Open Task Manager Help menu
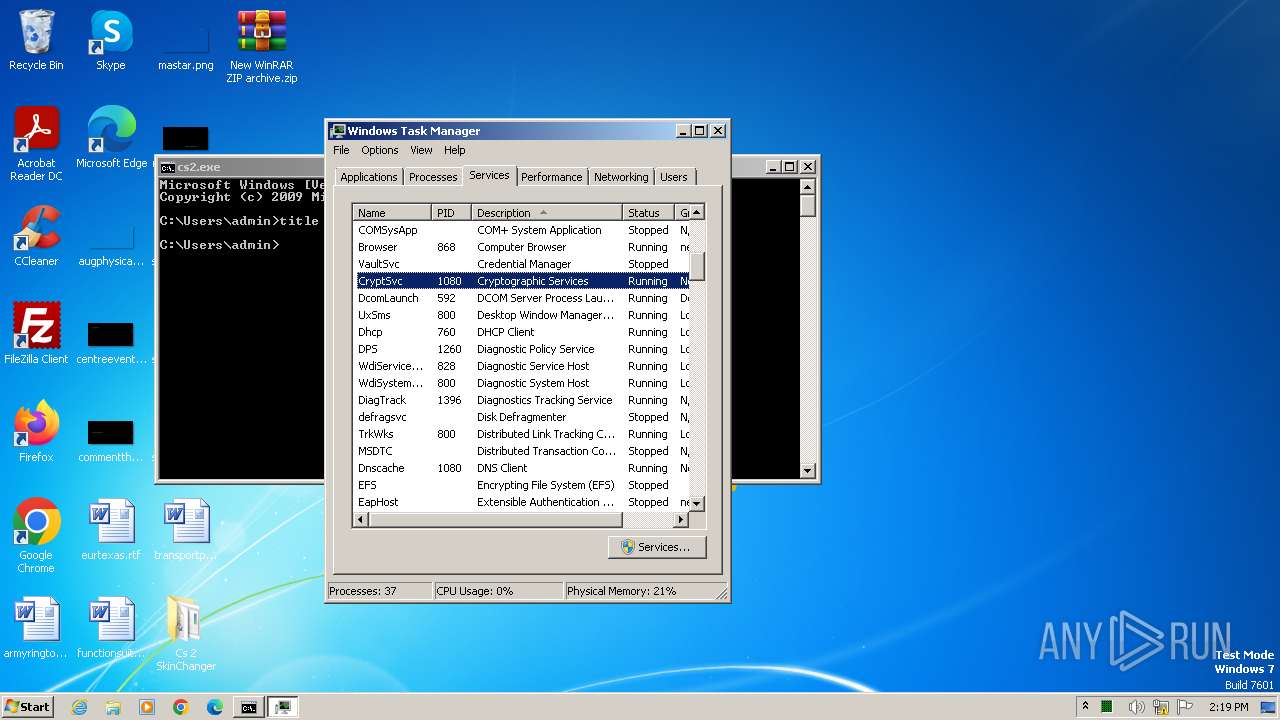Viewport: 1280px width, 720px height. (455, 150)
